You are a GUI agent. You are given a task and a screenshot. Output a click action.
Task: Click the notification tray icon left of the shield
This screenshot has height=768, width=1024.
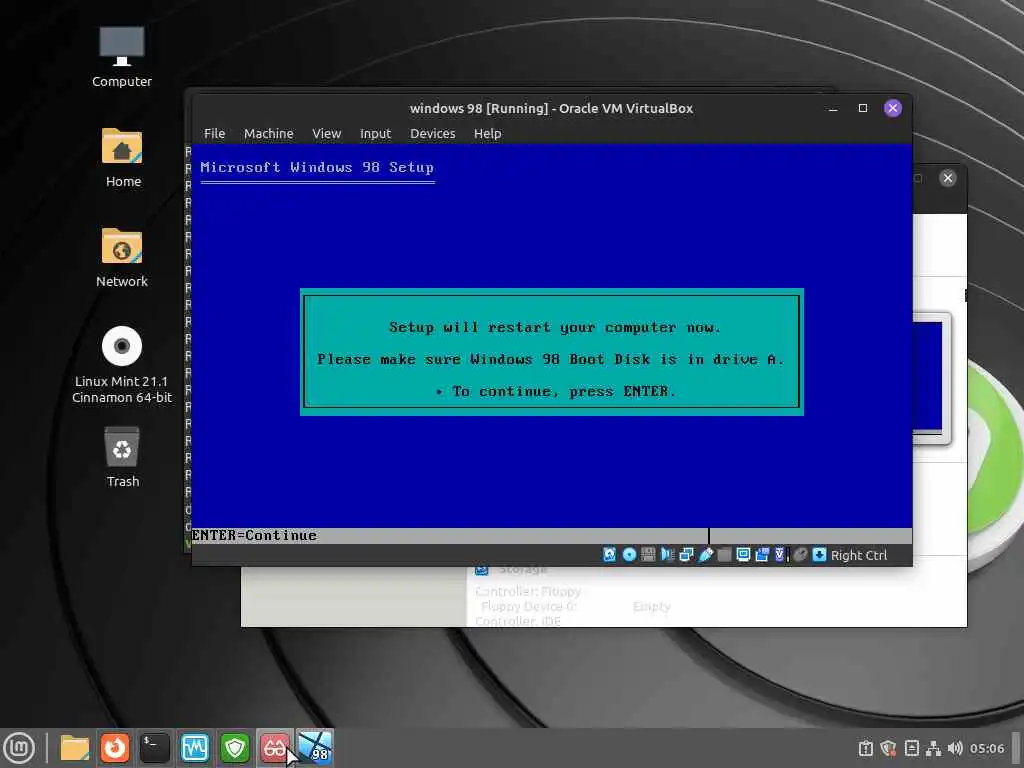click(866, 748)
